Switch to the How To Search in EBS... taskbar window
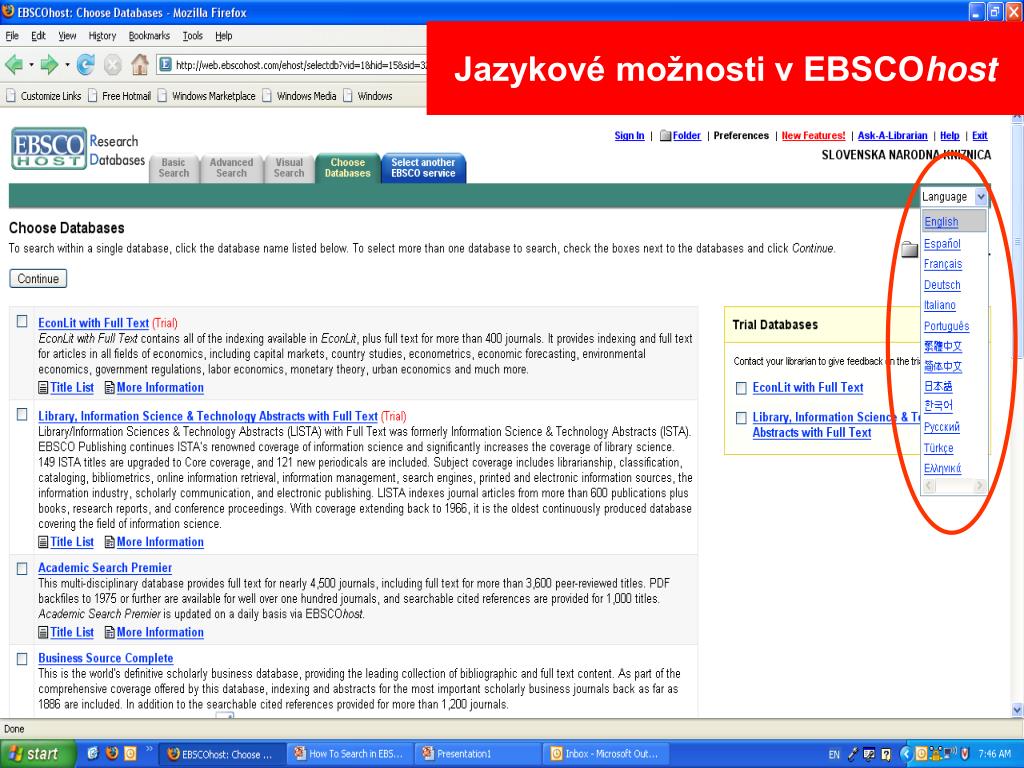Viewport: 1024px width, 768px height. 350,754
